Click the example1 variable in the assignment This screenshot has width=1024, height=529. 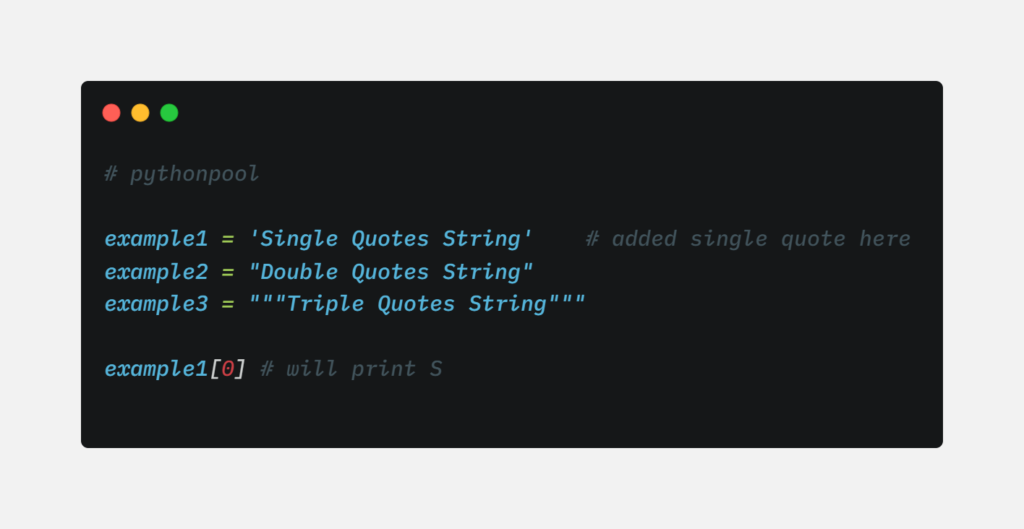(156, 239)
